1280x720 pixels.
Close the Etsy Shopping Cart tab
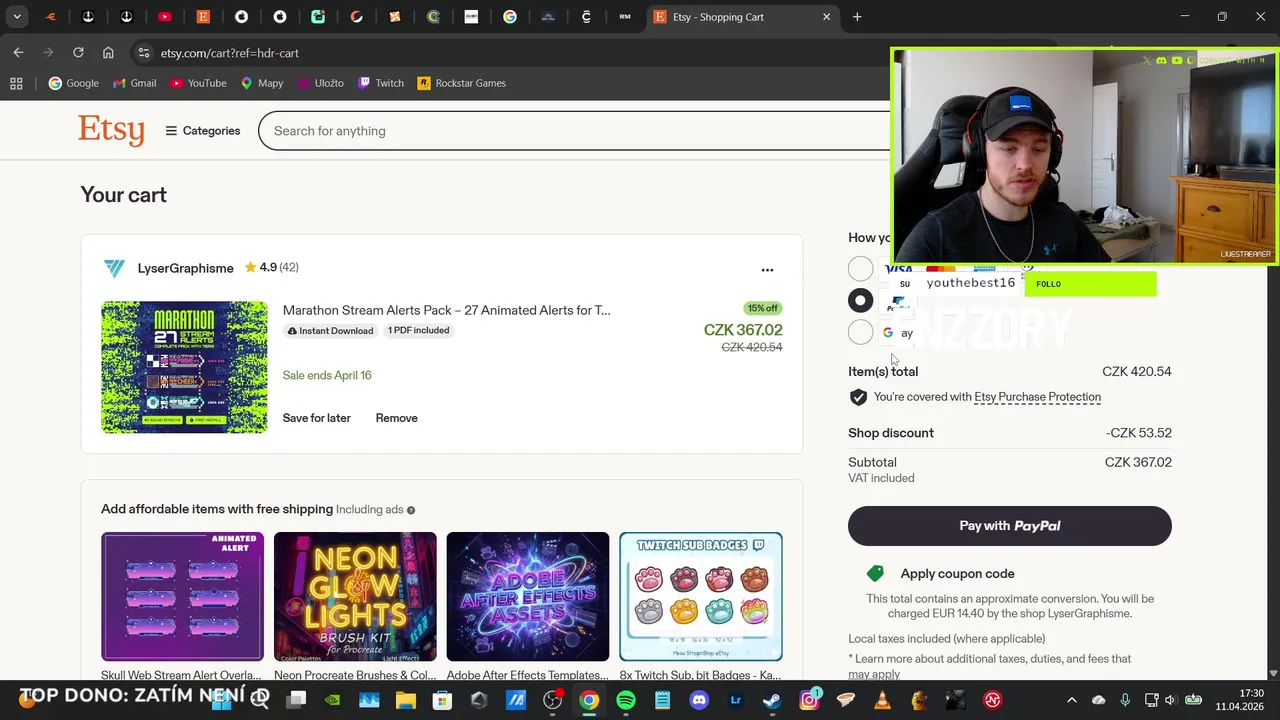(x=826, y=17)
